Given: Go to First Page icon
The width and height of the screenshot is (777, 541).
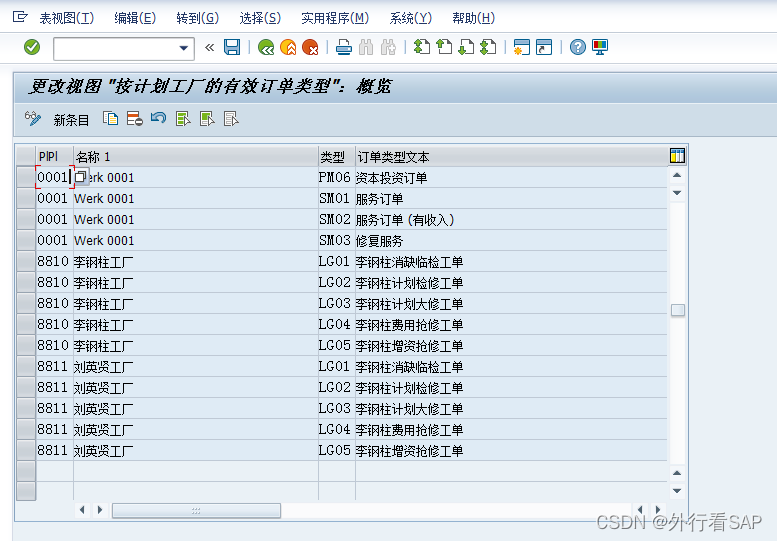Looking at the screenshot, I should (422, 48).
